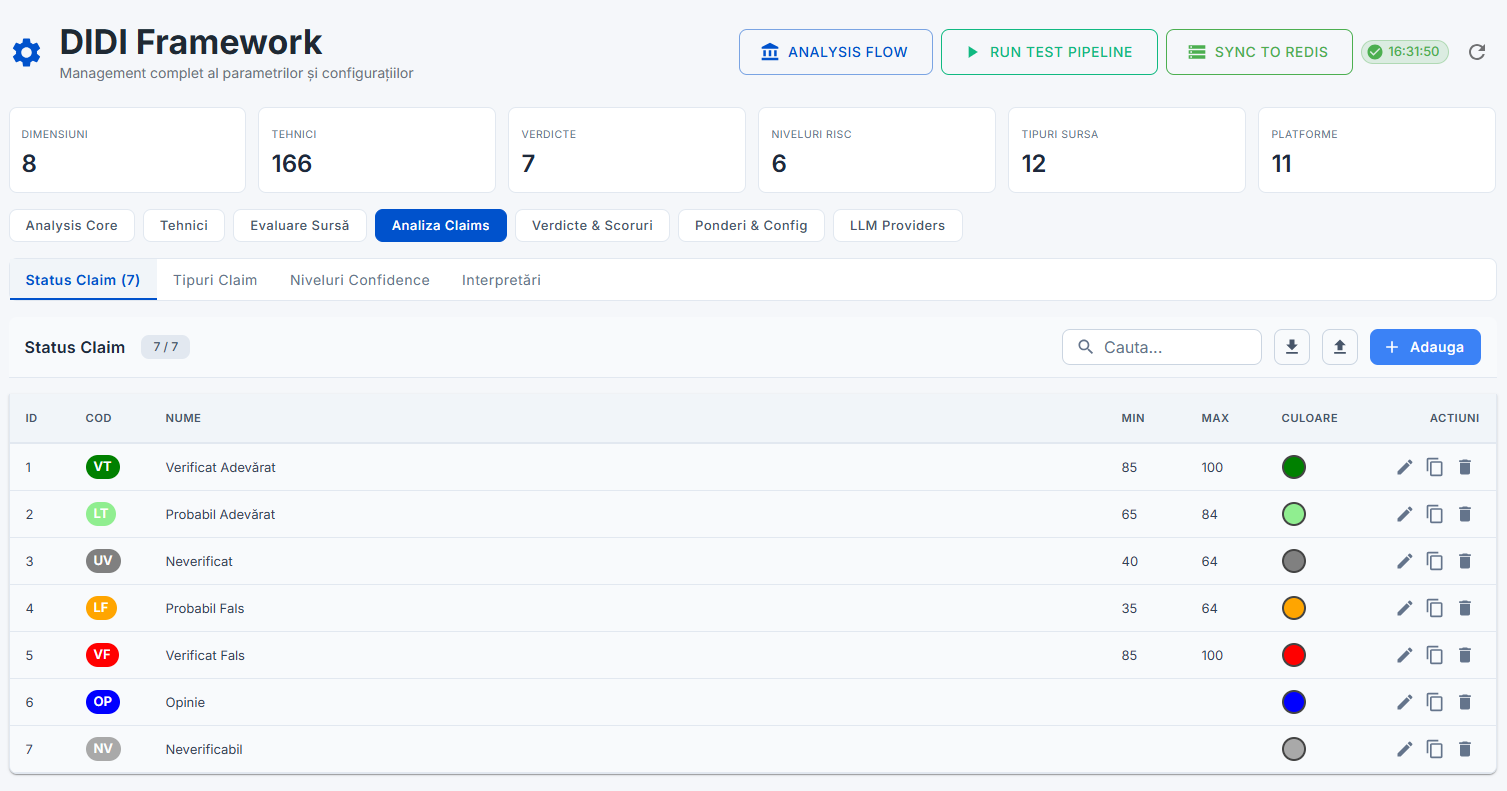Click the Dimensiuni stat card
The width and height of the screenshot is (1507, 791).
tap(127, 150)
